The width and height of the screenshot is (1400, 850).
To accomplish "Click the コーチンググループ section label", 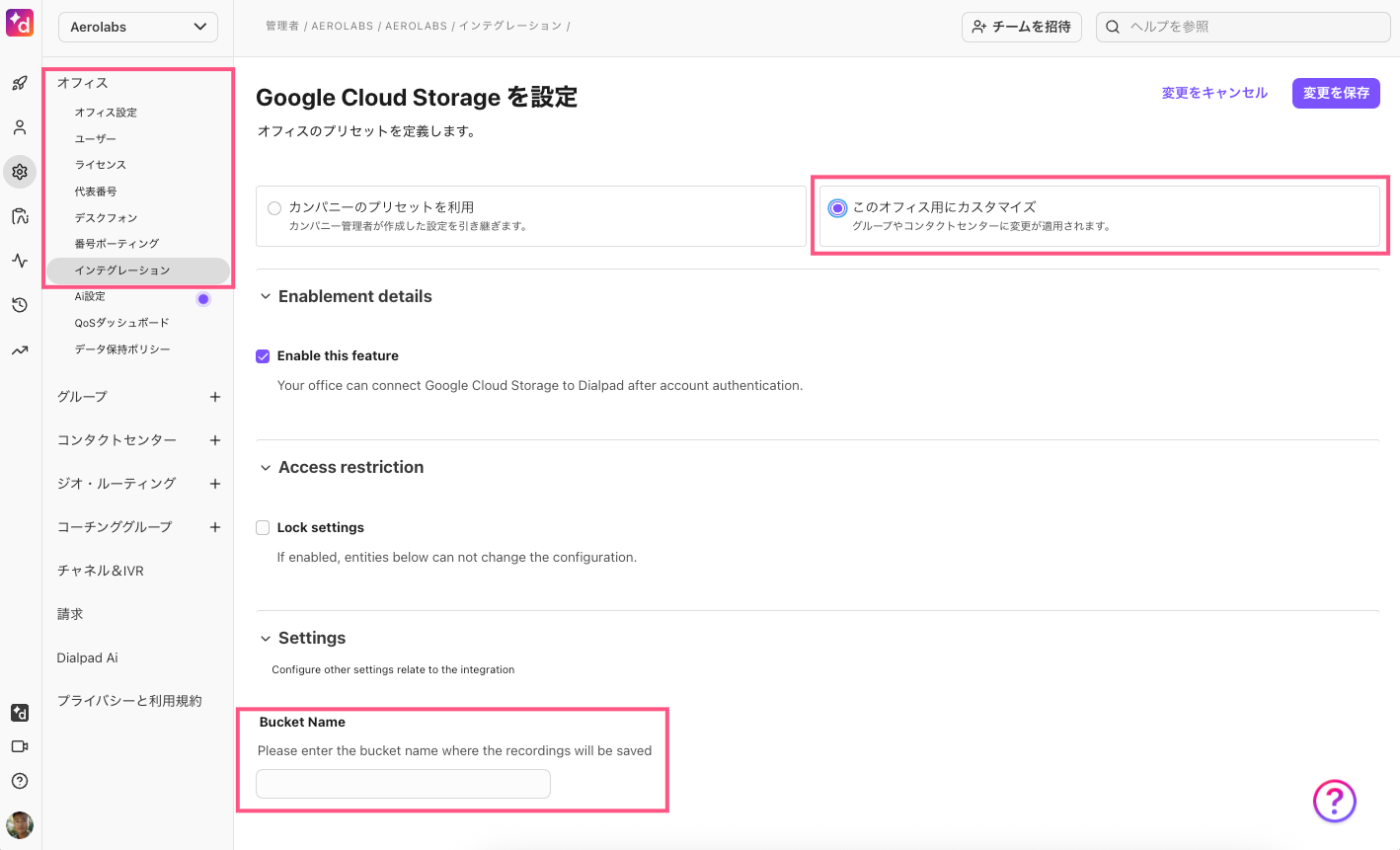I will tap(115, 527).
